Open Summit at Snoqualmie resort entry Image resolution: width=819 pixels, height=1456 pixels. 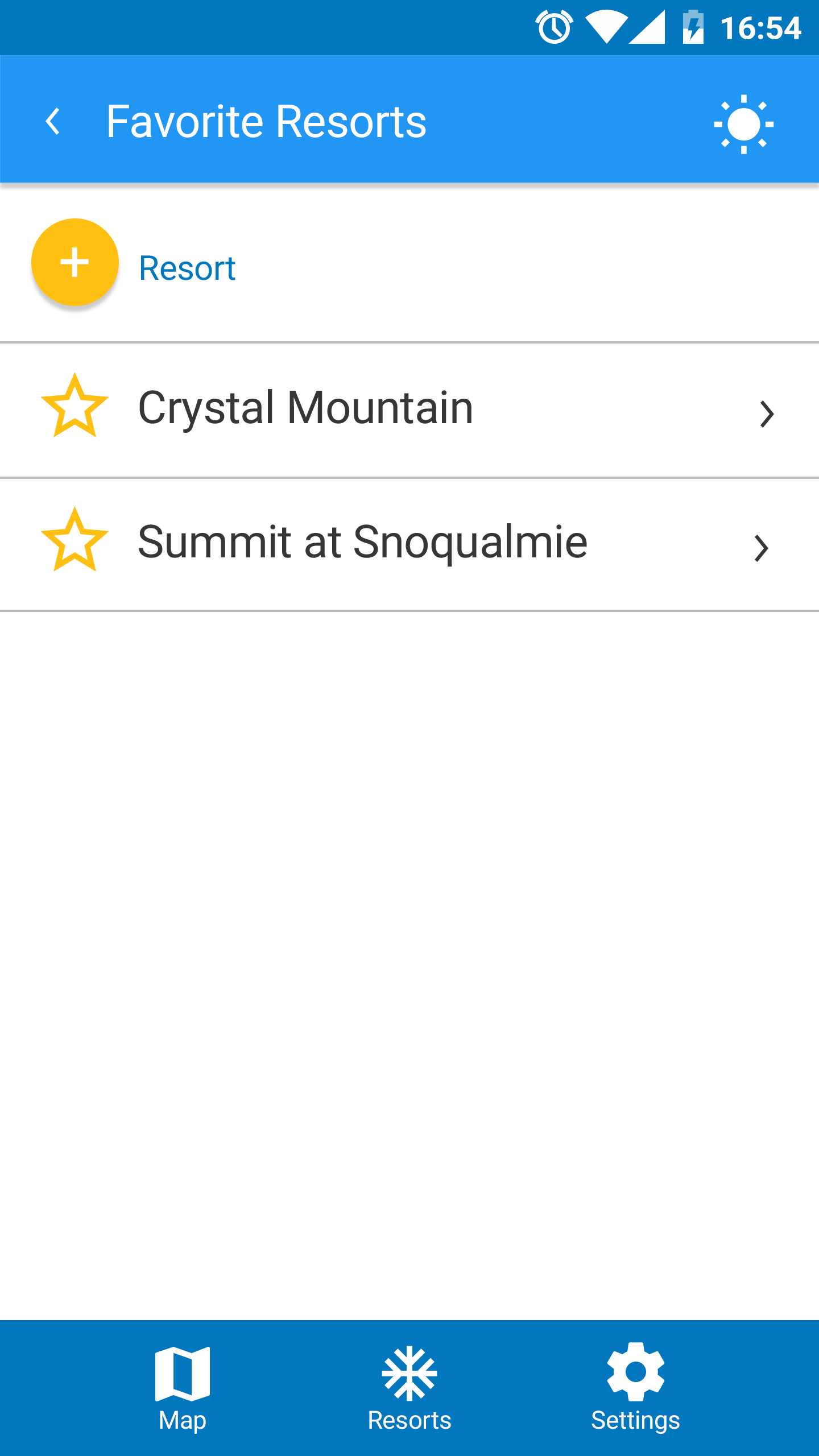point(409,545)
